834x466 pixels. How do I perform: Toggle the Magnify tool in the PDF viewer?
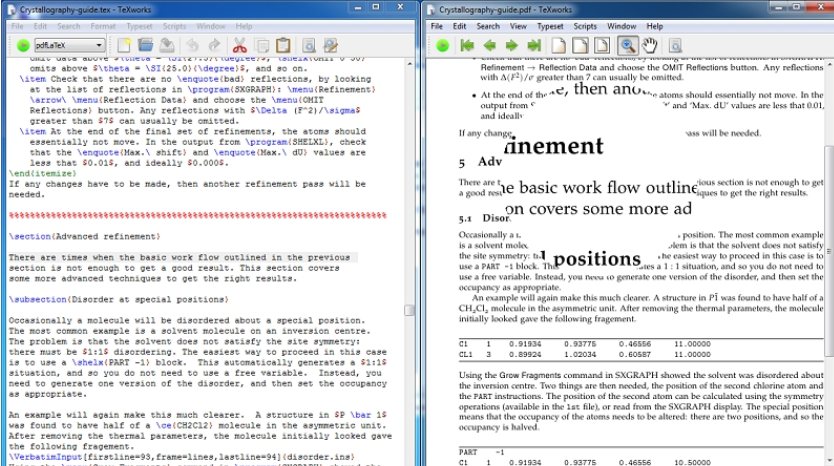pyautogui.click(x=628, y=46)
